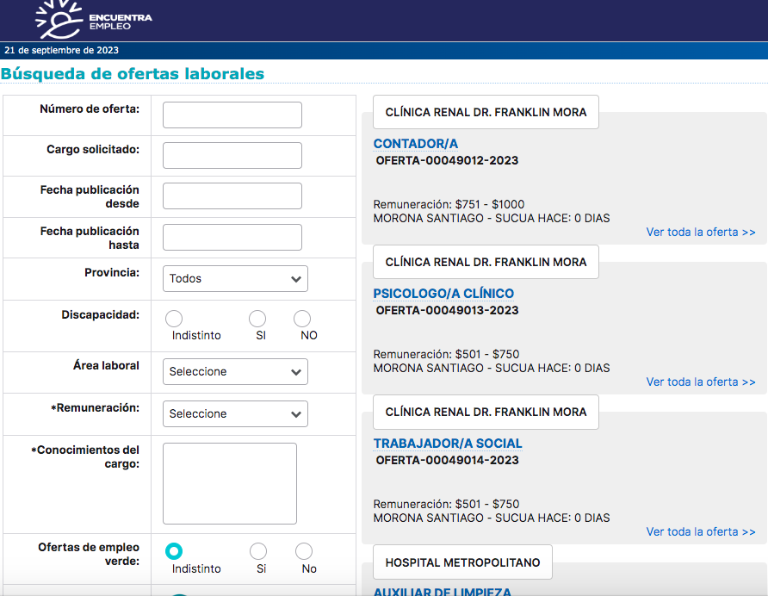Select Indistinto for Ofertas de empleo verde
Image resolution: width=768 pixels, height=596 pixels.
click(x=174, y=551)
